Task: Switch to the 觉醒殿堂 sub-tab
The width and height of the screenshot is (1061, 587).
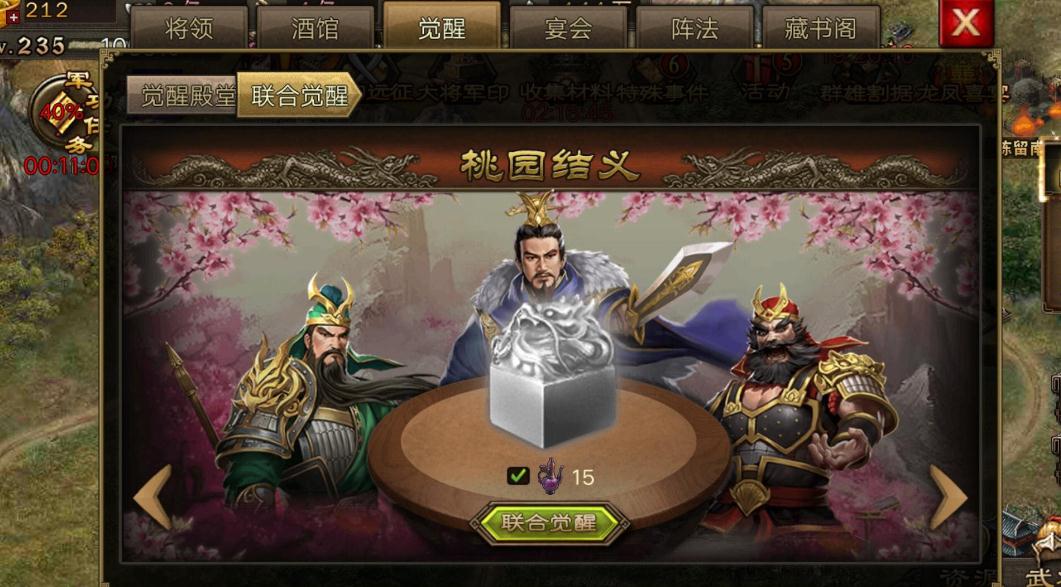Action: click(181, 95)
